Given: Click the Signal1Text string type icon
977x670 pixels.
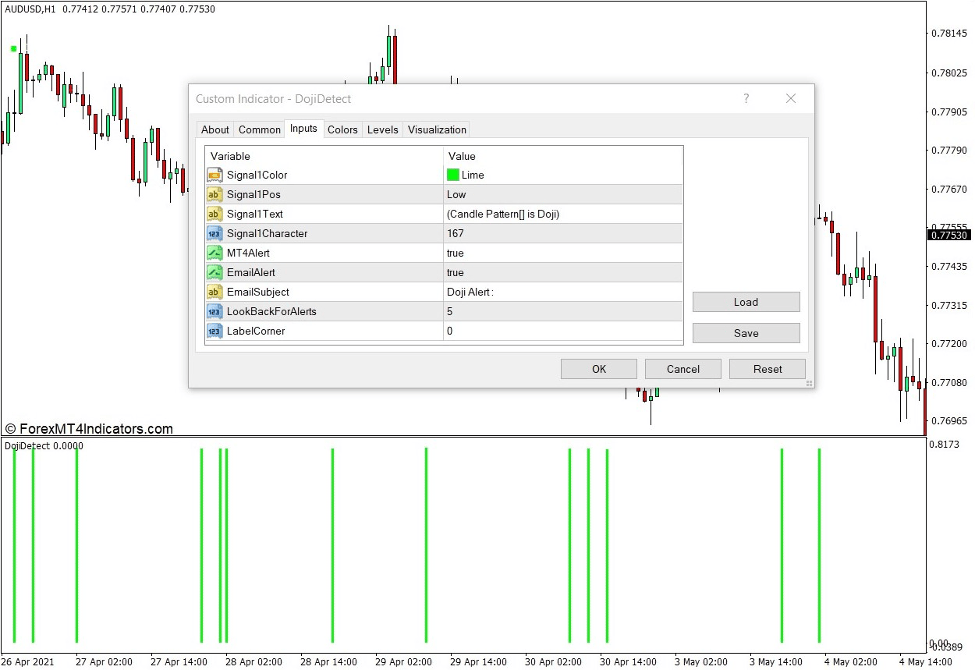Looking at the screenshot, I should point(214,214).
